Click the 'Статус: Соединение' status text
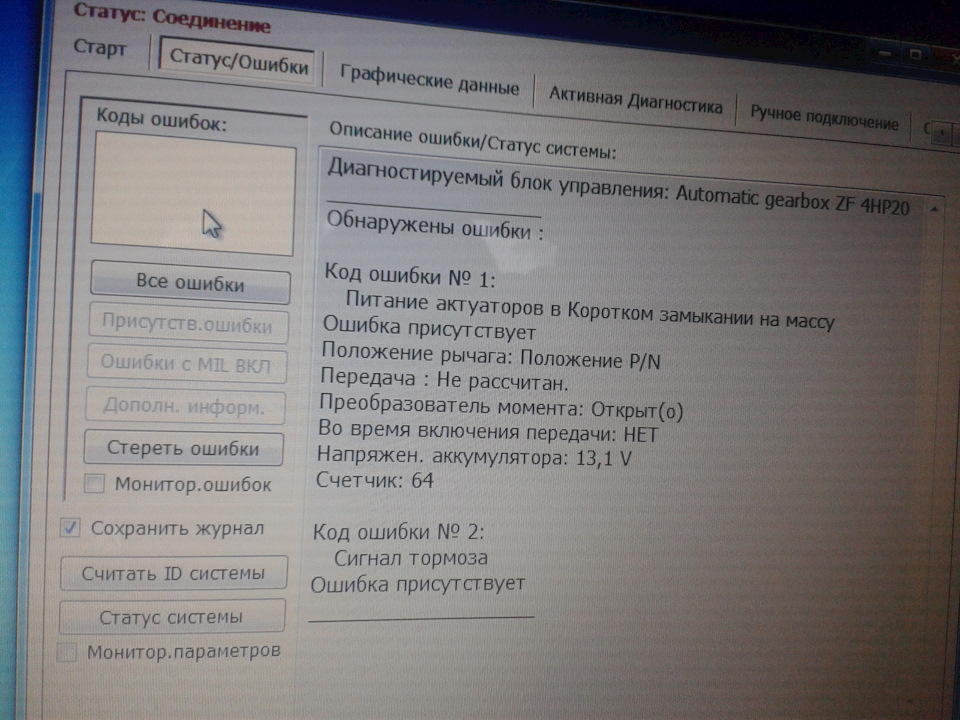Screen dimensions: 960x720 (x=171, y=17)
